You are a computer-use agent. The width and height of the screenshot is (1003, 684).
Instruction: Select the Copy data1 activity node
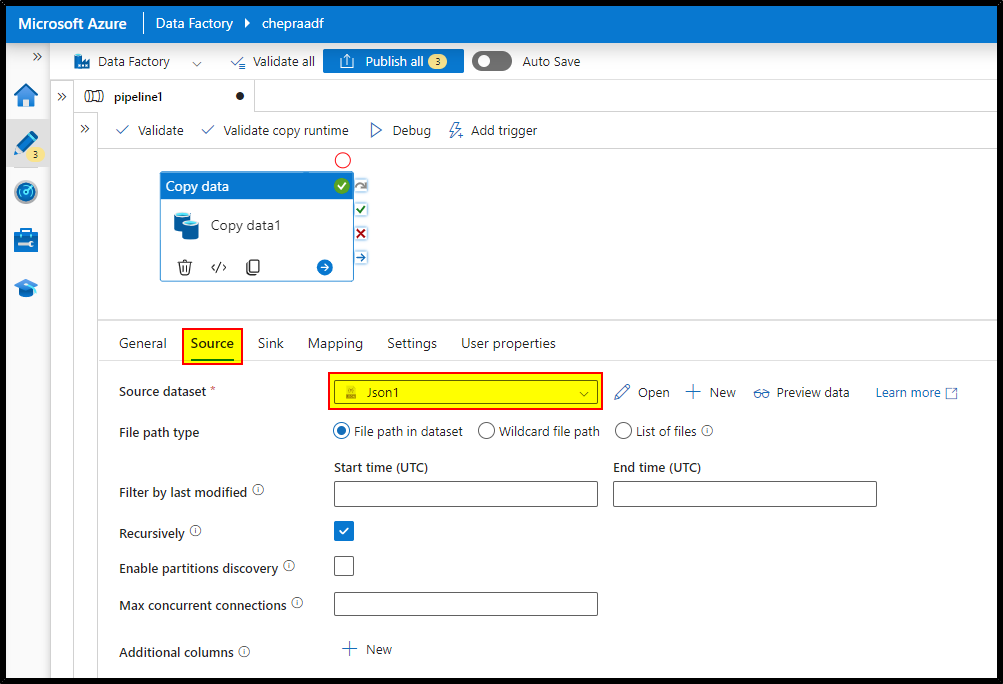point(257,226)
